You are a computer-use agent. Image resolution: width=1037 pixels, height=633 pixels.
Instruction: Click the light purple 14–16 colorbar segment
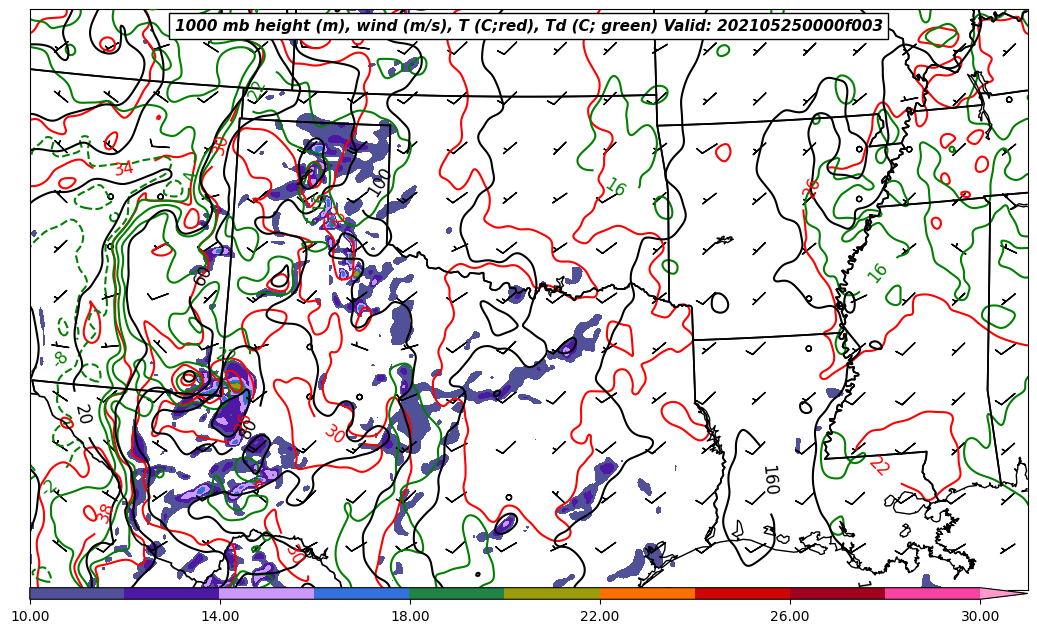266,593
